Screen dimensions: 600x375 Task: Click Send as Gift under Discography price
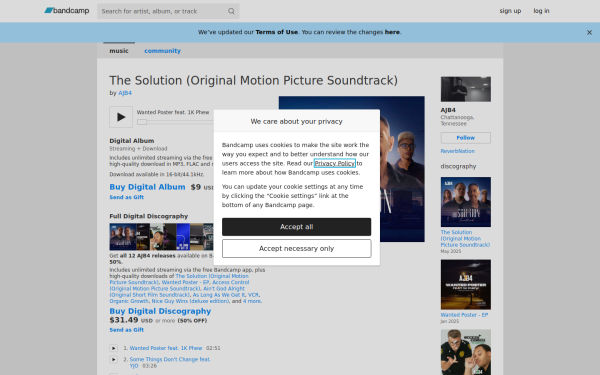[127, 330]
